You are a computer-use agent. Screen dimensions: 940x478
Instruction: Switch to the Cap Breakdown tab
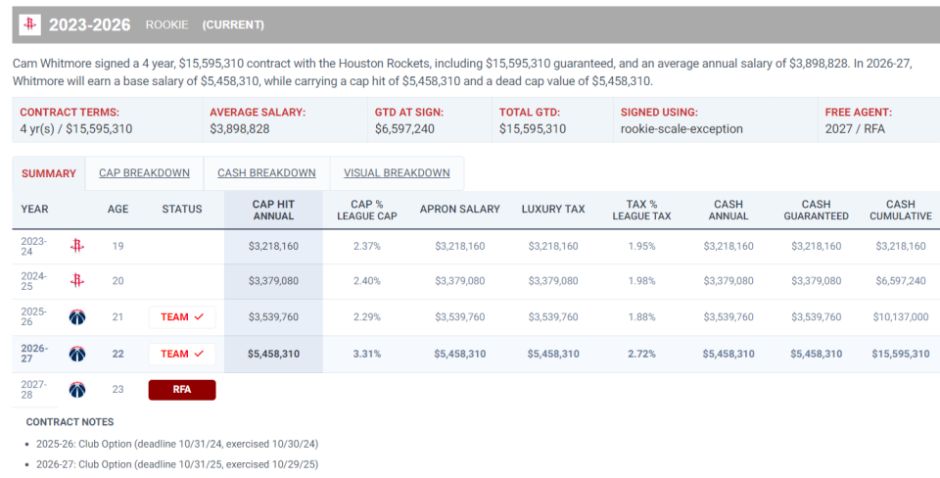[x=144, y=173]
